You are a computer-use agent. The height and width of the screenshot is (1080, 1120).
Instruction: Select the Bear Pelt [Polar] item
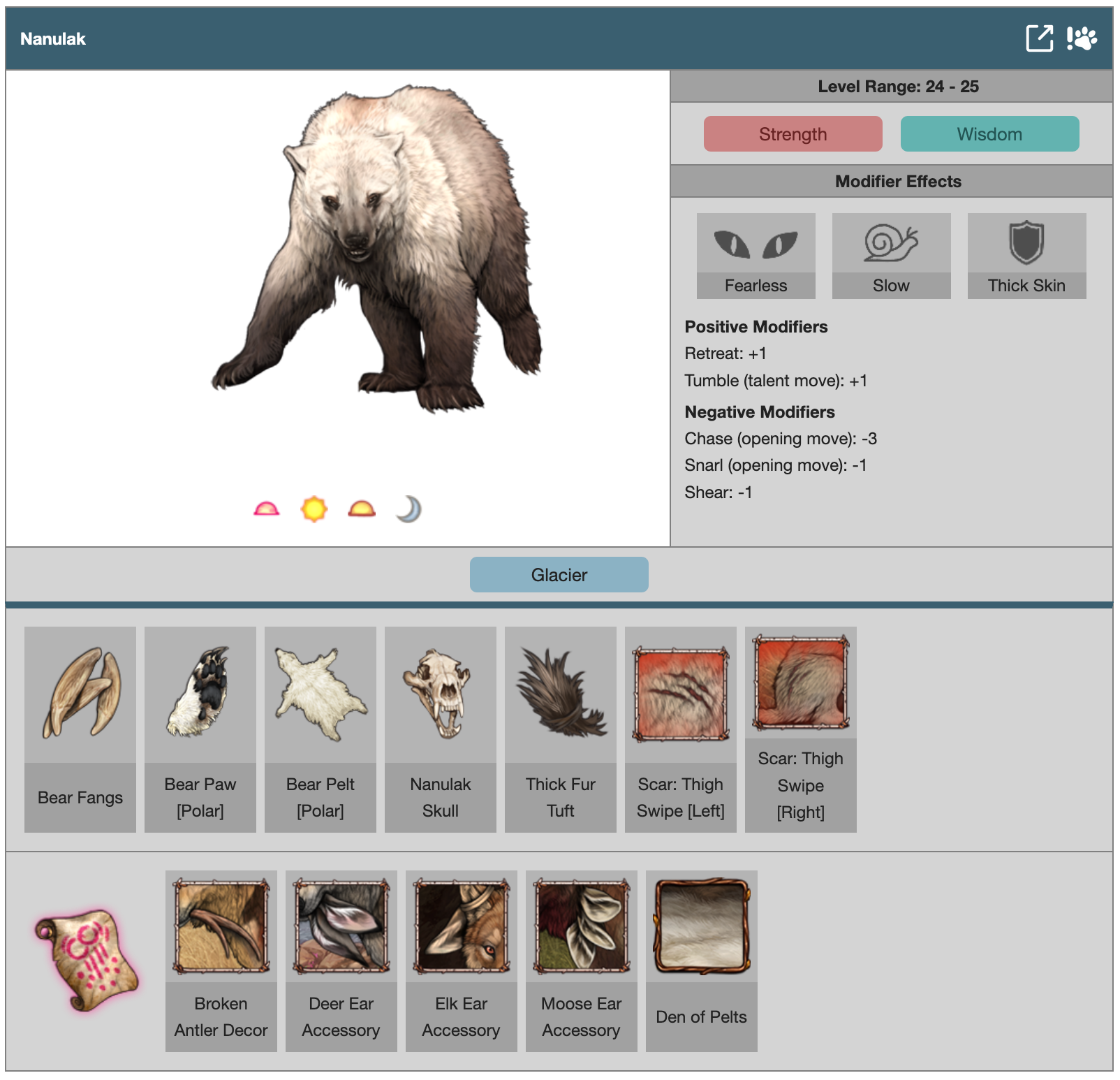[x=320, y=729]
